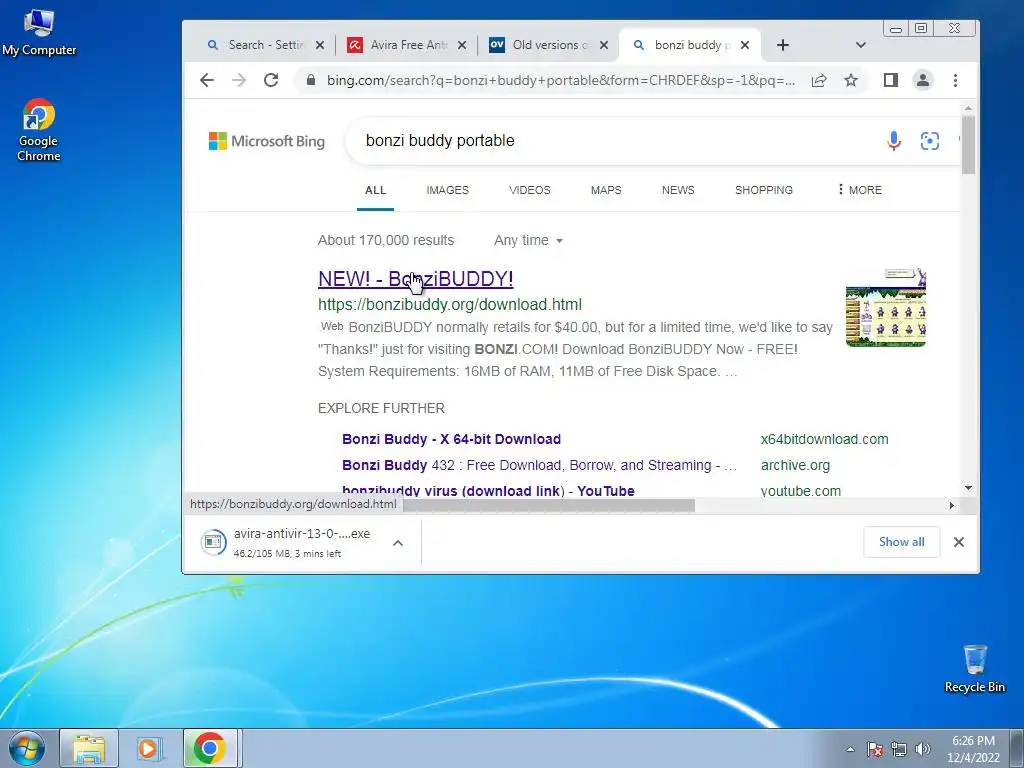Click the browser forward arrow

(239, 80)
